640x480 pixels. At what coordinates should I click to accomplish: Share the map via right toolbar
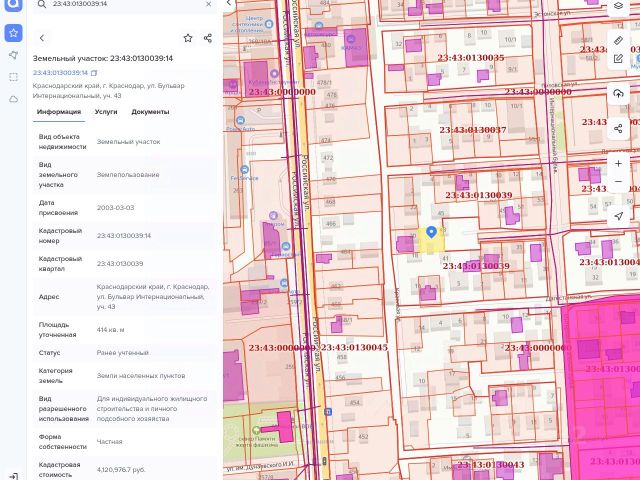pos(619,128)
